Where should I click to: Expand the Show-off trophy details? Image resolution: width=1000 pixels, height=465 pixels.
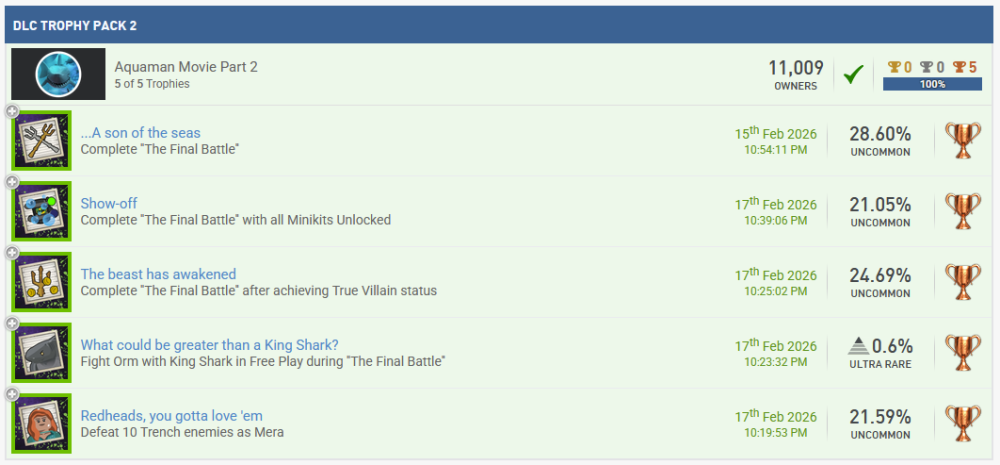(x=12, y=182)
